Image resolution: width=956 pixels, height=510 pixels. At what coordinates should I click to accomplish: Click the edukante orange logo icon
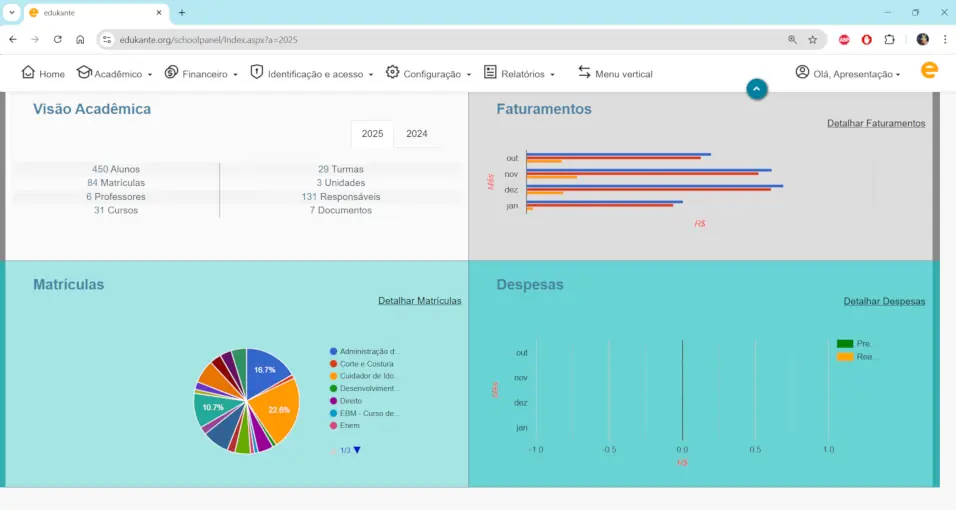point(929,70)
